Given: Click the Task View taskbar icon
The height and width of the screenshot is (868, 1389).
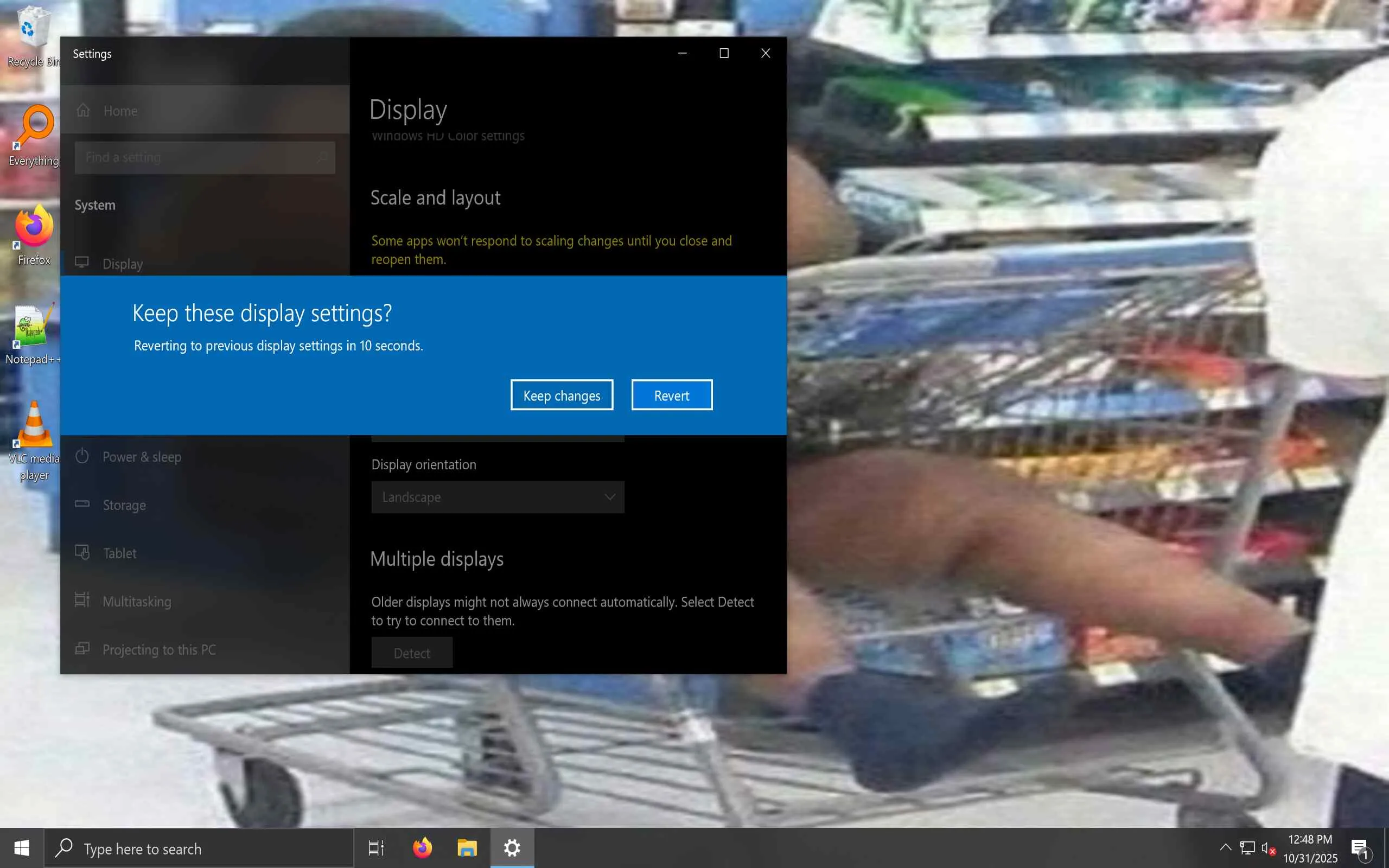Looking at the screenshot, I should tap(376, 848).
